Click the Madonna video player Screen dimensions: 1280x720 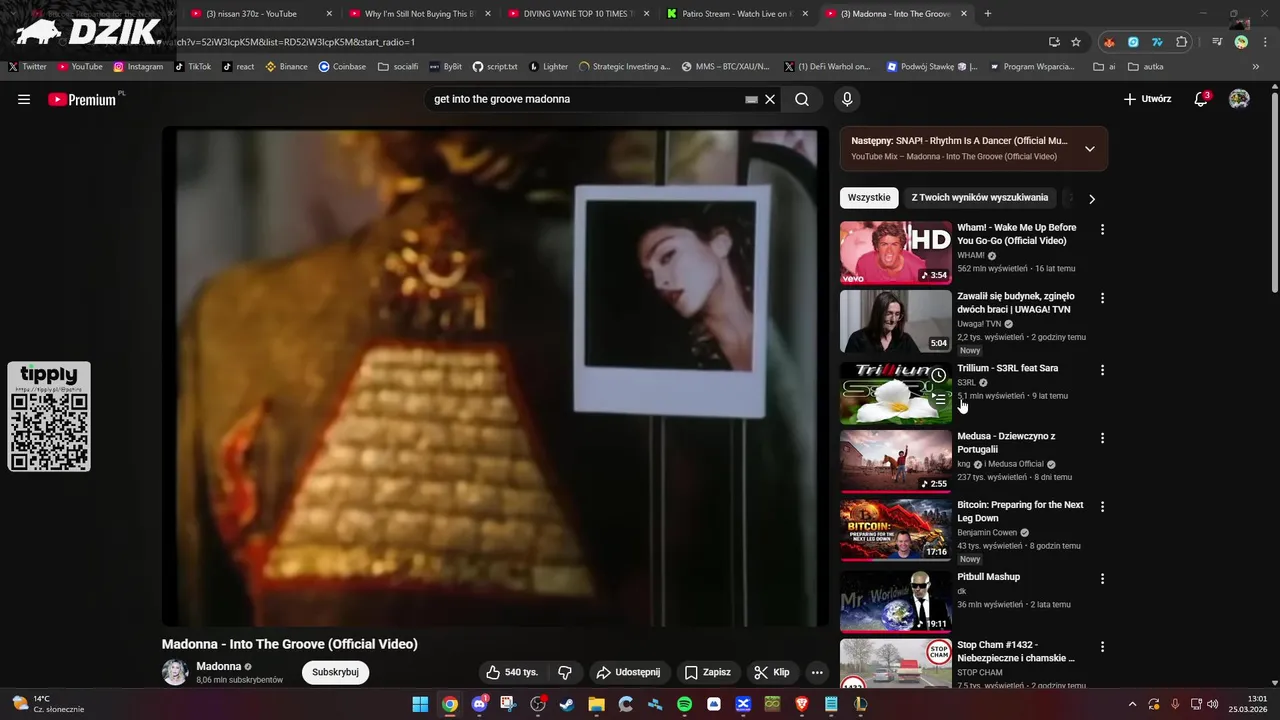pyautogui.click(x=495, y=376)
